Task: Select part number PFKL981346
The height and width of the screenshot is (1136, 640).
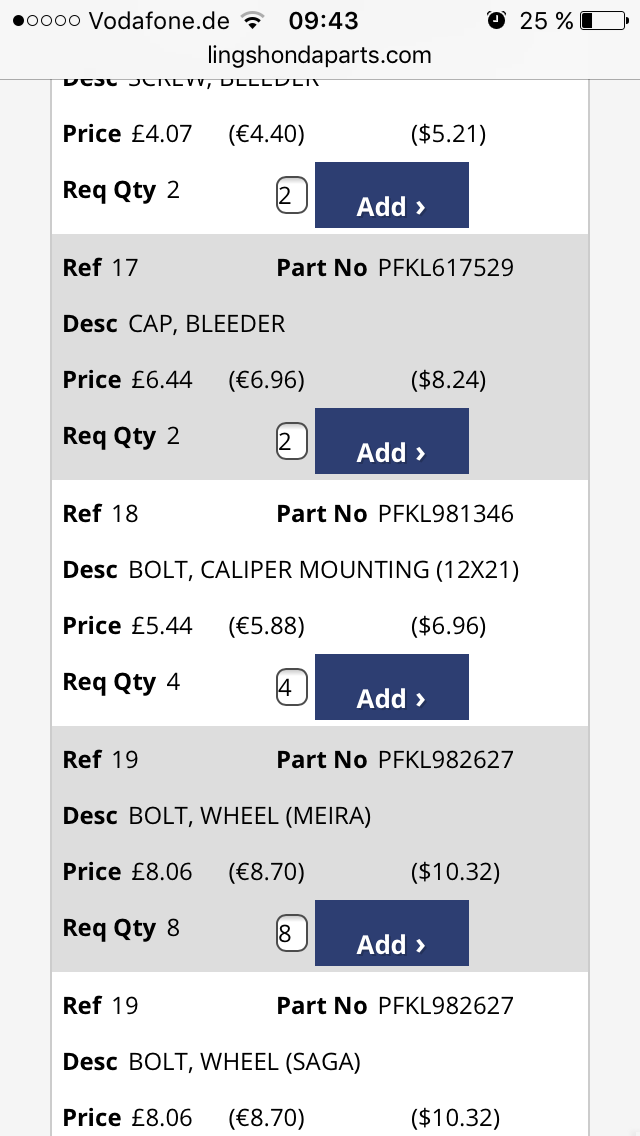Action: tap(446, 514)
